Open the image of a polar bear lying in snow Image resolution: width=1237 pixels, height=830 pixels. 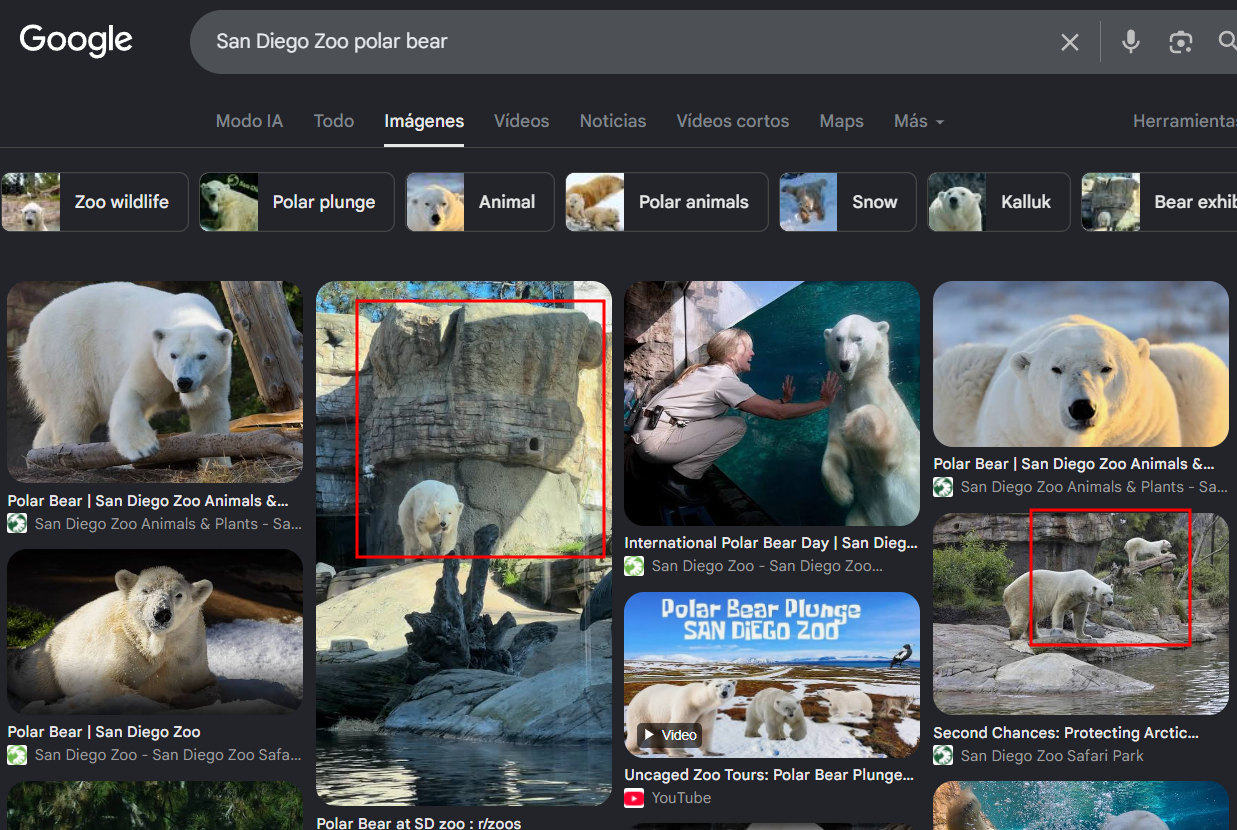[155, 632]
